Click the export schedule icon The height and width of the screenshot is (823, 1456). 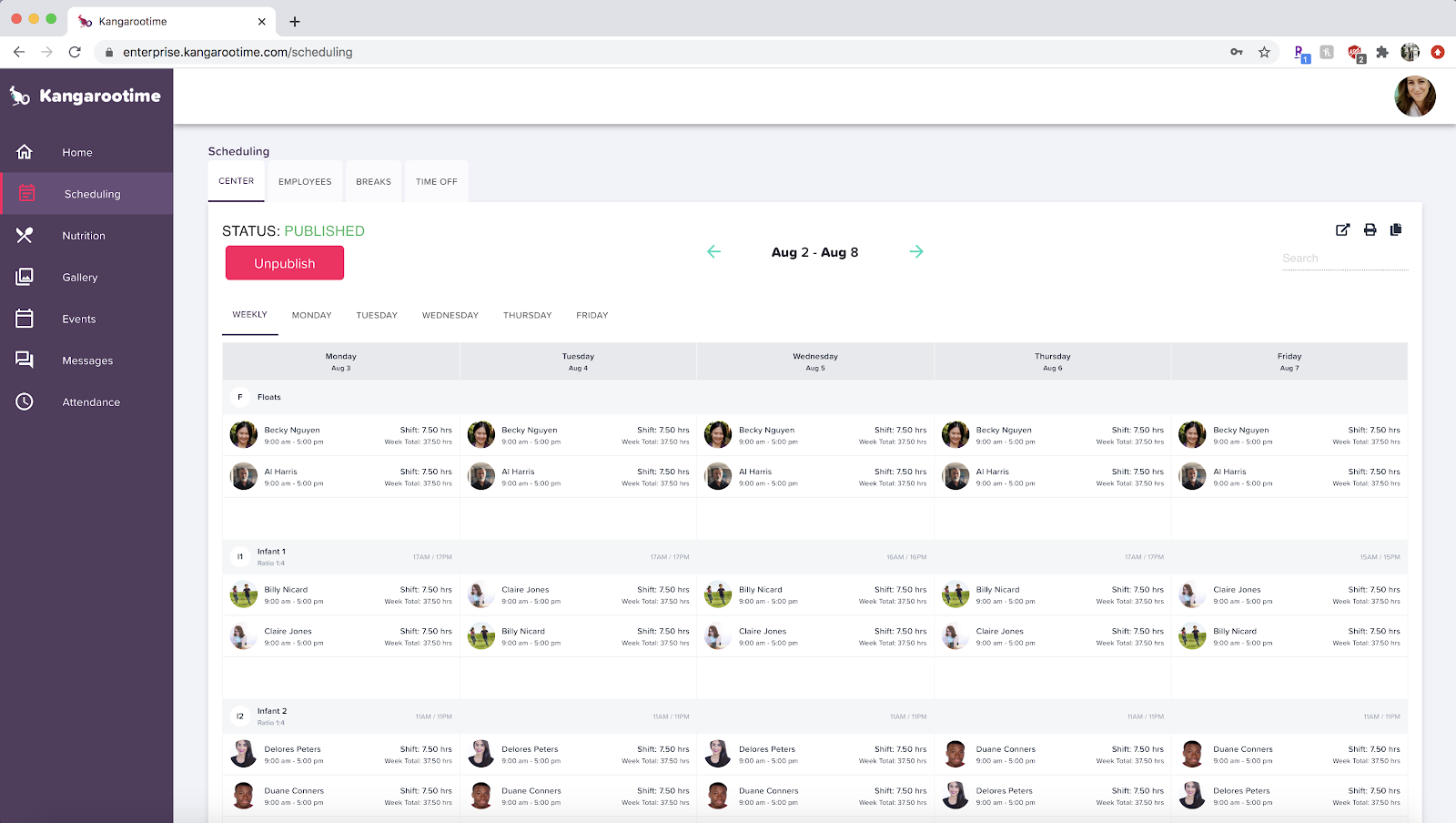coord(1342,230)
